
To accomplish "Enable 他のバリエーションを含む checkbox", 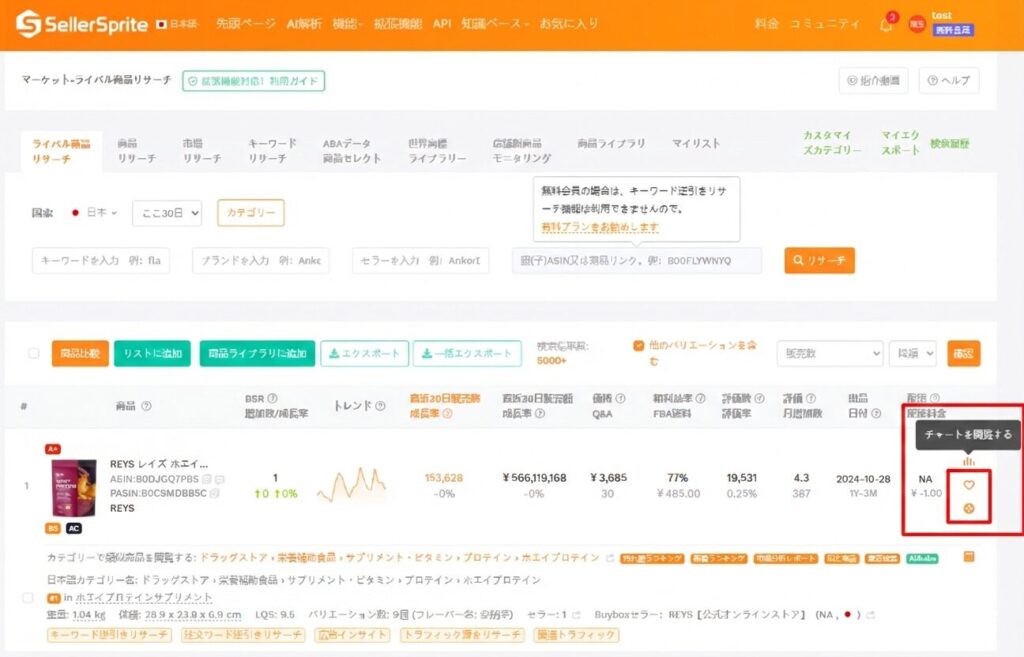I will 636,344.
